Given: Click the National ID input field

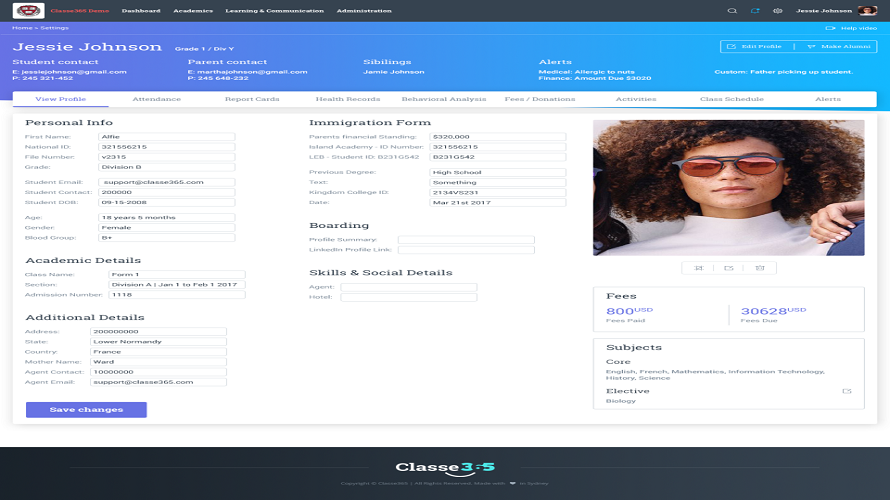Looking at the screenshot, I should point(166,147).
